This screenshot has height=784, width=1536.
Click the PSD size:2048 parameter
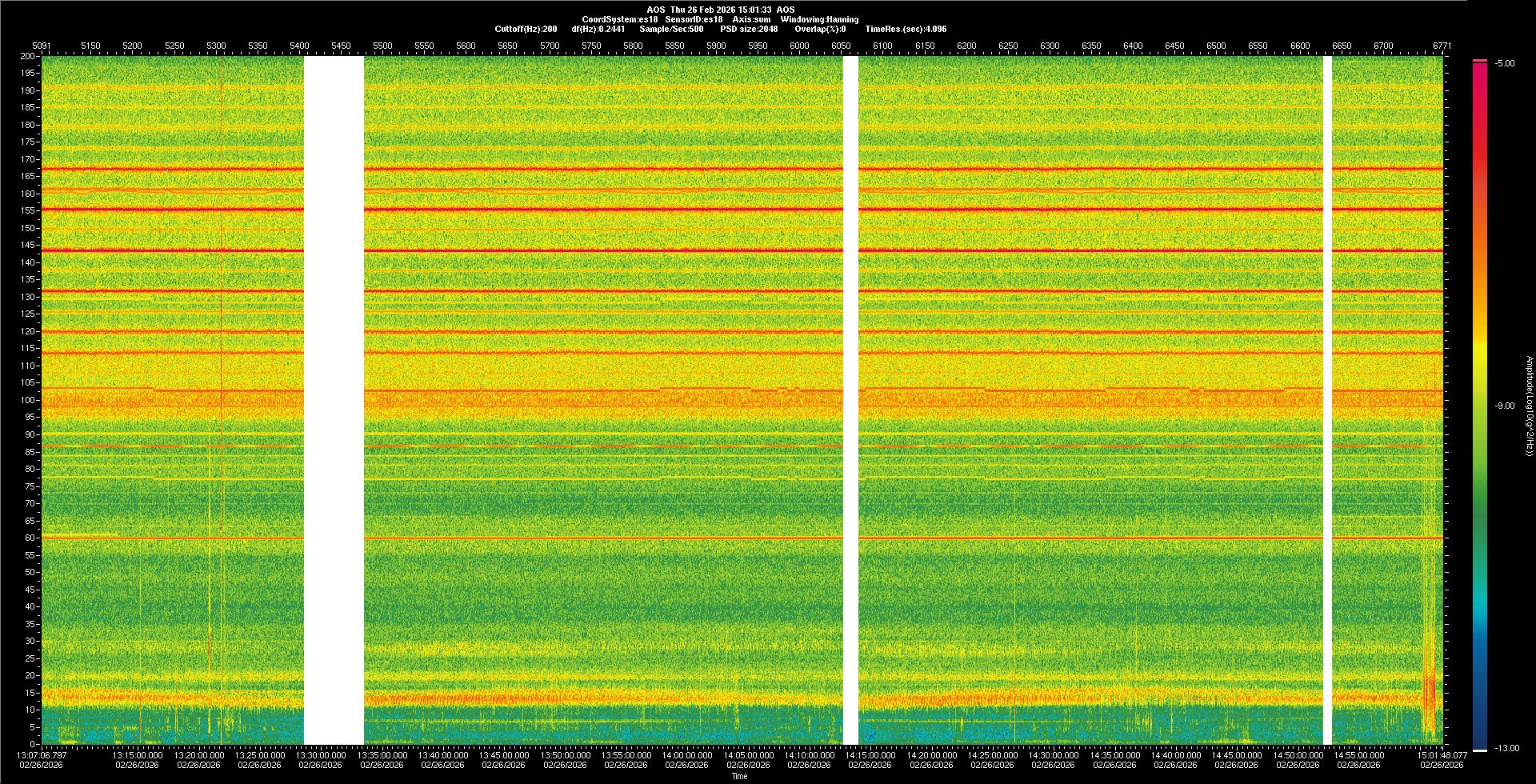[x=749, y=29]
